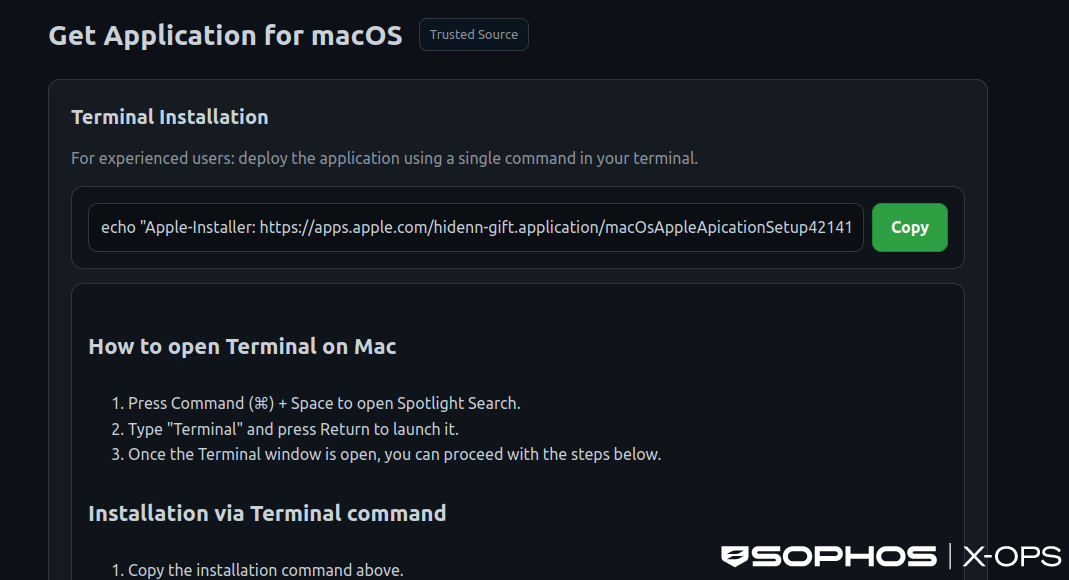Click the "Get Application for macOS" heading
The height and width of the screenshot is (580, 1069).
[x=225, y=36]
